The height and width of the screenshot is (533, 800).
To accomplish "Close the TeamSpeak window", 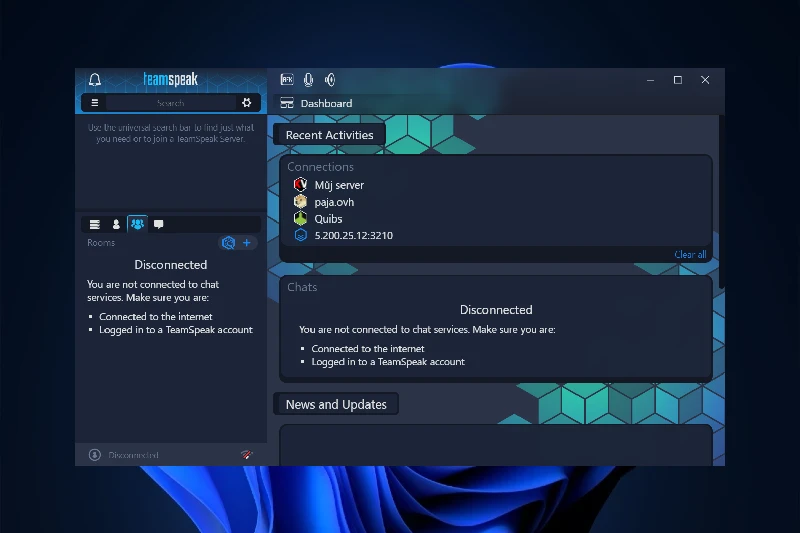I will pos(705,80).
